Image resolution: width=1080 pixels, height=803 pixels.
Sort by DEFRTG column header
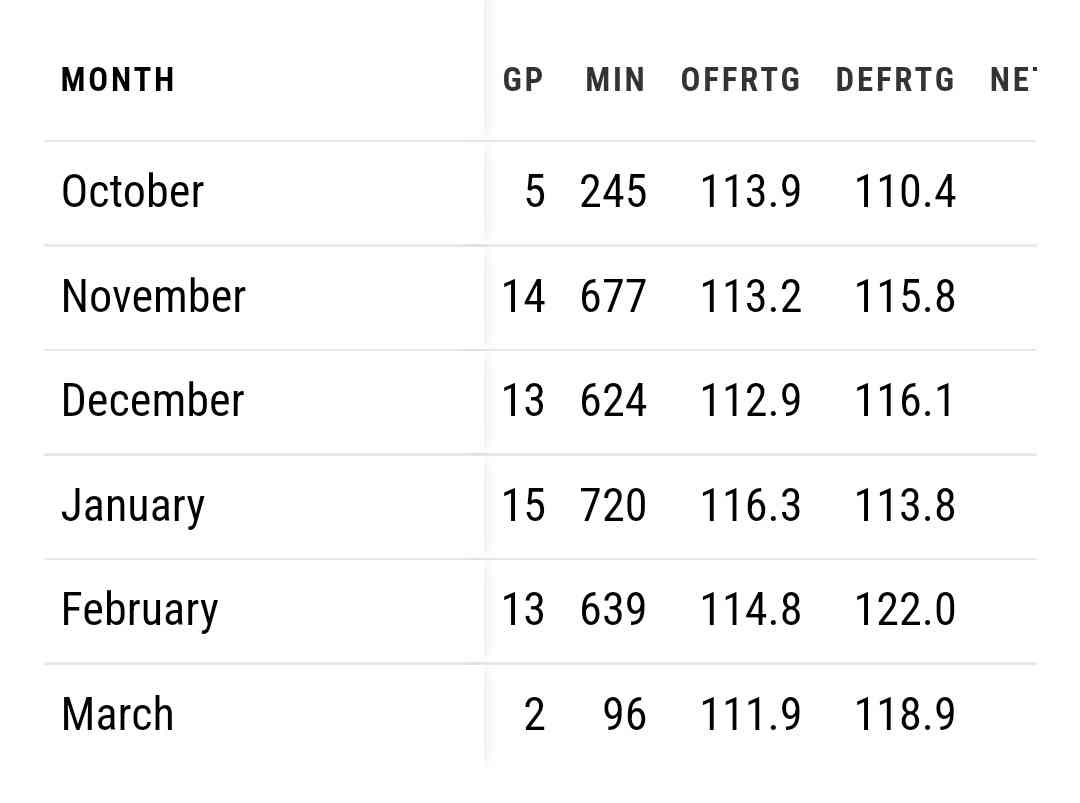click(895, 80)
